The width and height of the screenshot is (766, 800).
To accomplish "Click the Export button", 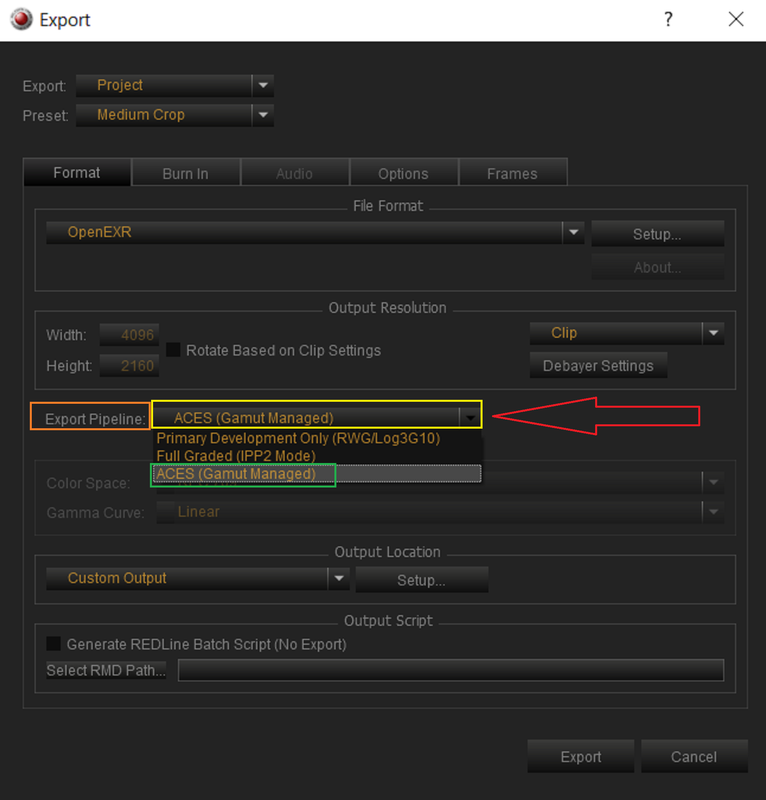I will [x=581, y=756].
